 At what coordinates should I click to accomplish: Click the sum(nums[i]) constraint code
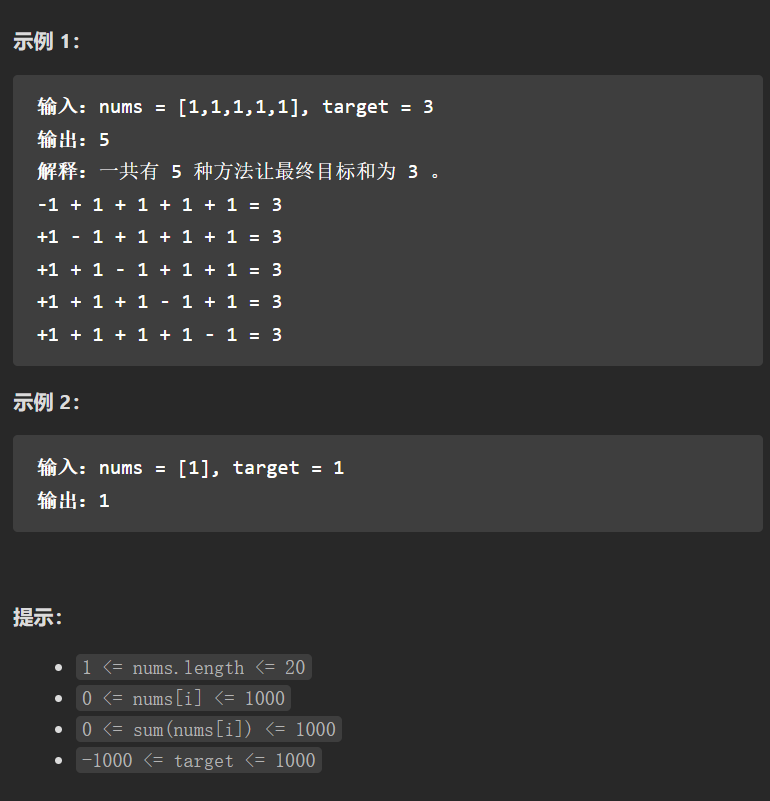tap(209, 729)
